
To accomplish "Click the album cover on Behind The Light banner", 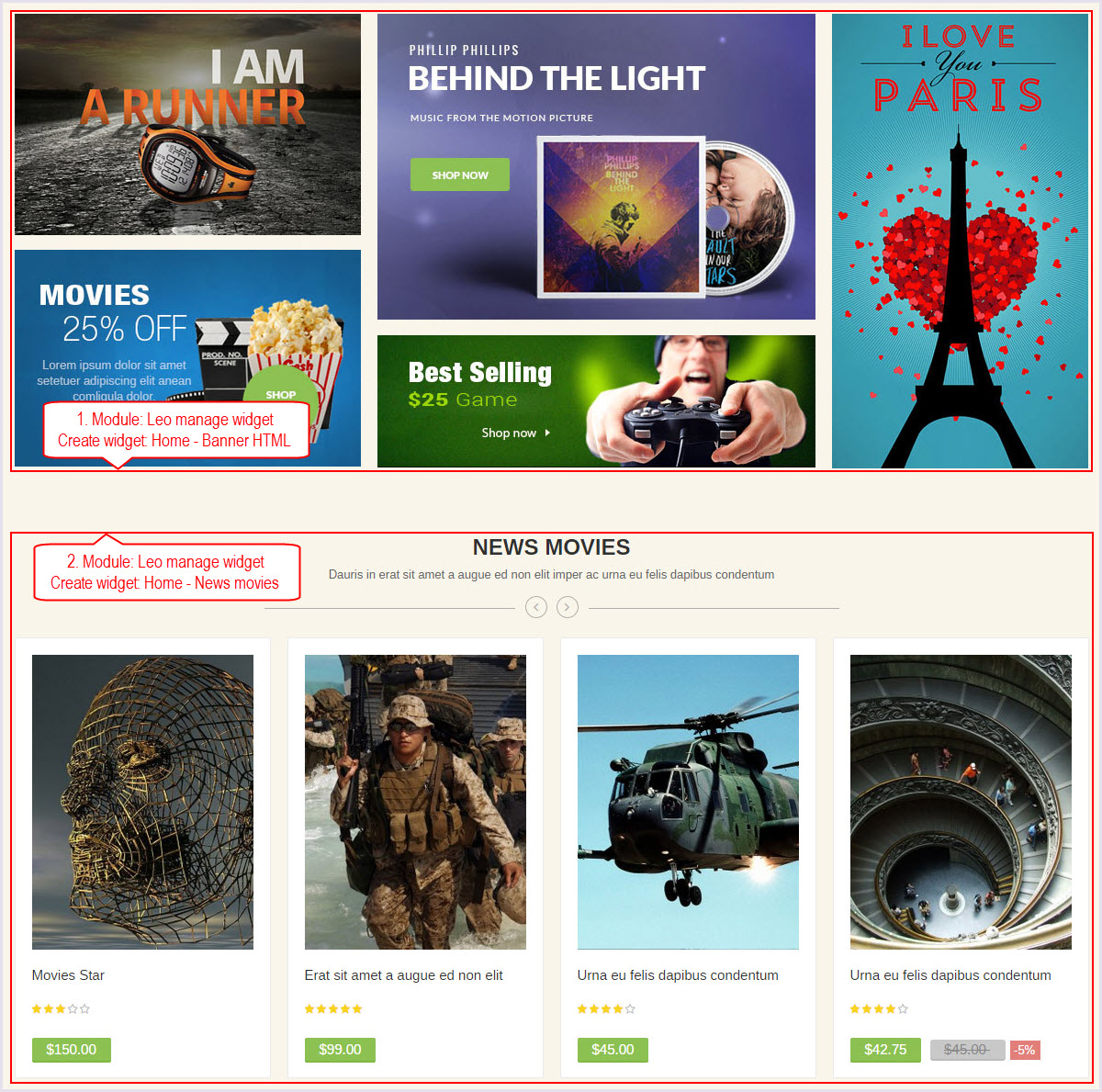I will click(x=621, y=217).
